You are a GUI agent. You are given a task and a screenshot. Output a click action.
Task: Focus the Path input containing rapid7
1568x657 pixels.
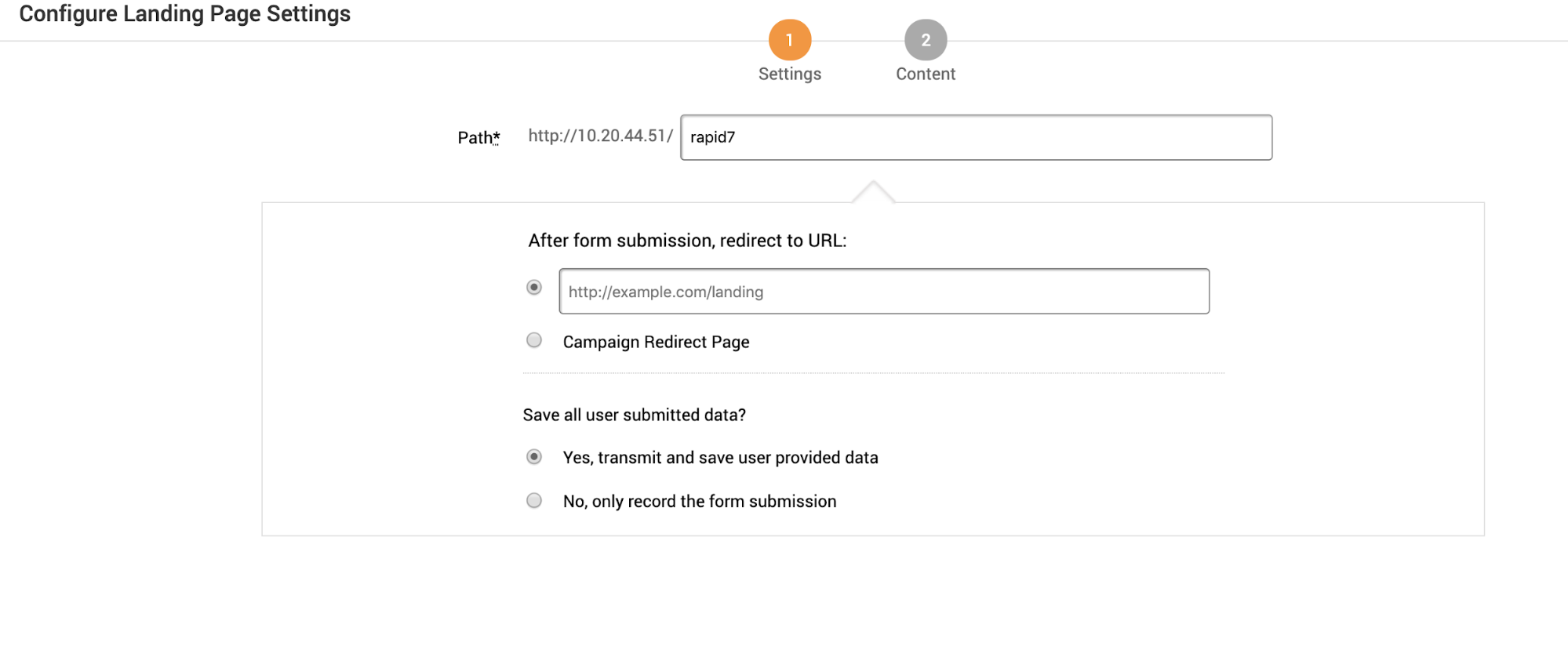[976, 137]
